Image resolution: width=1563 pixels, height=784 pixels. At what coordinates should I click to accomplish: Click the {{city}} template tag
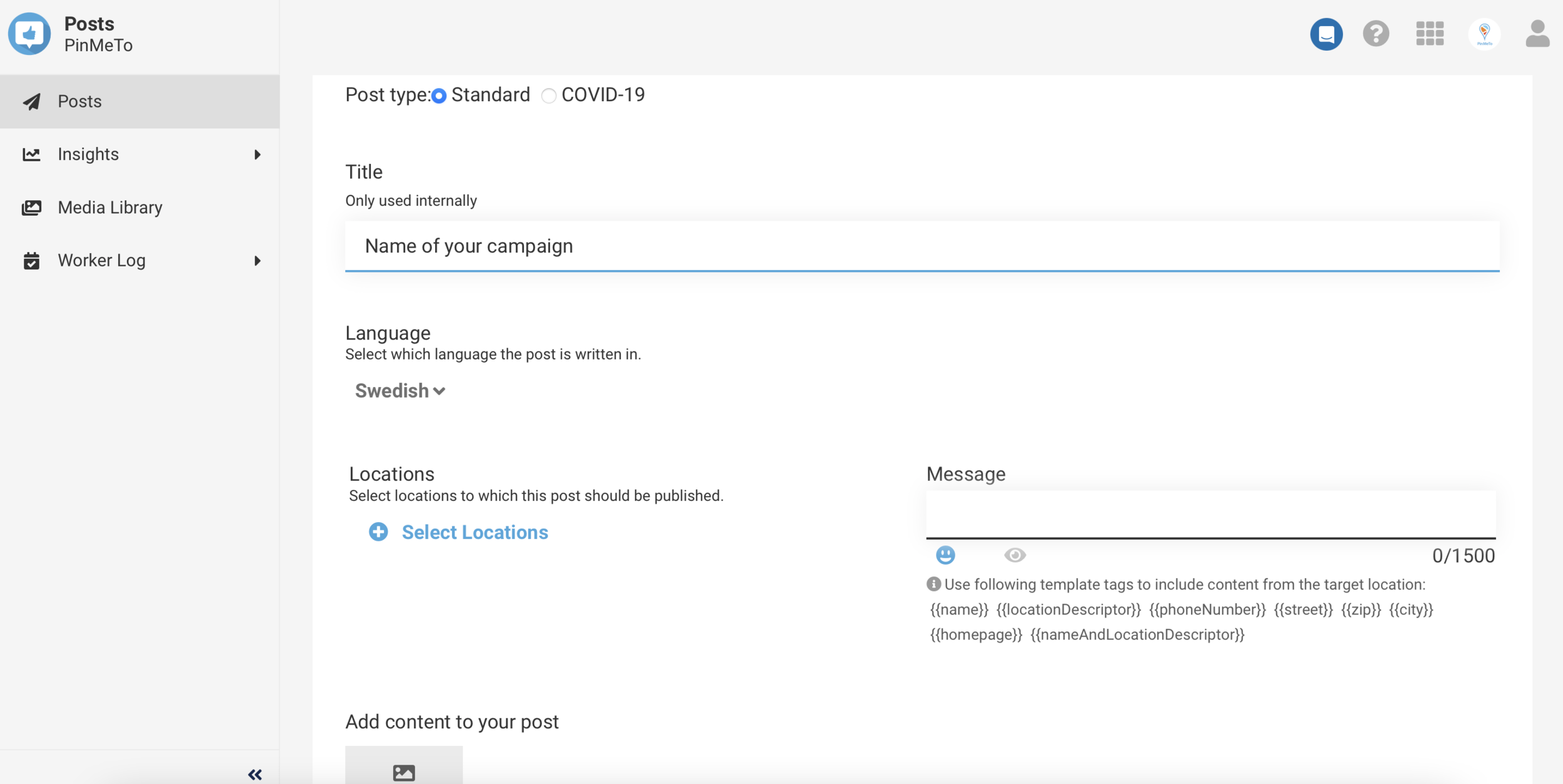(1411, 610)
